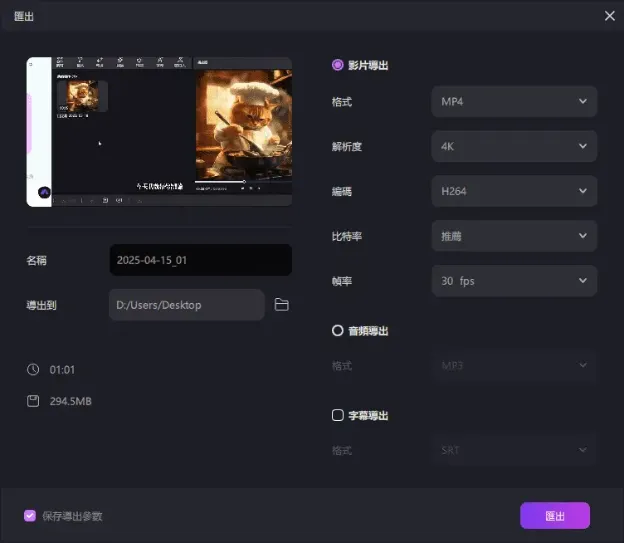The height and width of the screenshot is (543, 624).
Task: Click the 比特率 label
Action: point(347,236)
